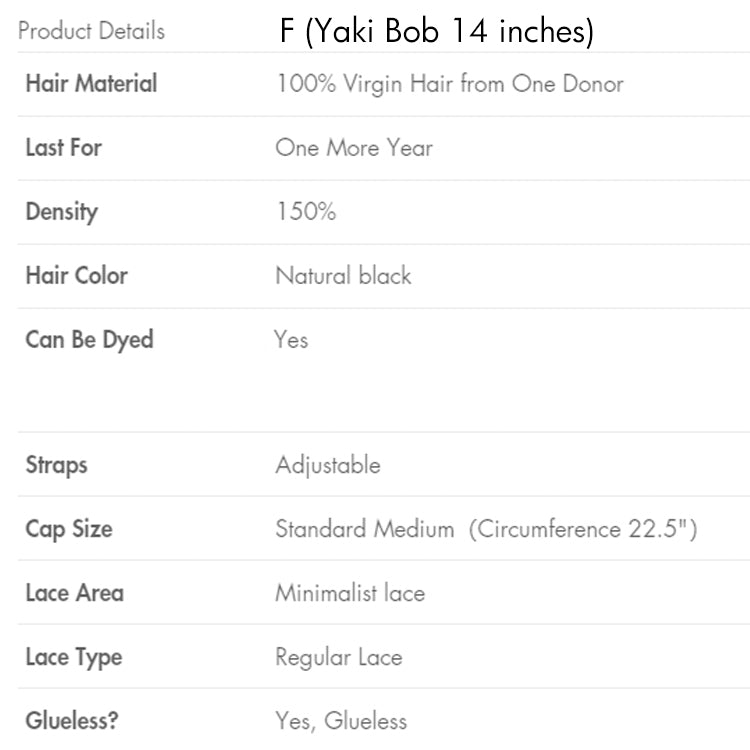Click the Yes value for Can Be Dyed
The width and height of the screenshot is (750, 750).
coord(291,340)
